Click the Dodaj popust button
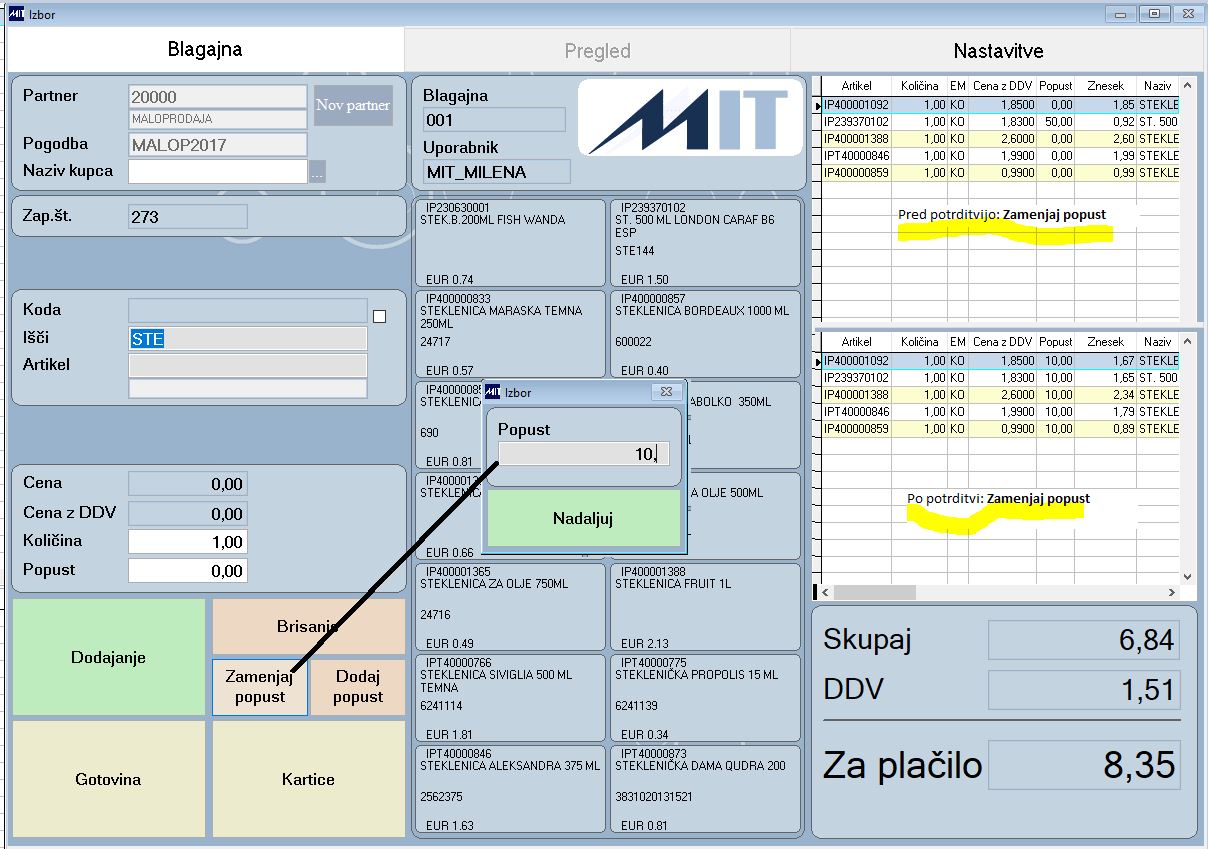 (358, 687)
